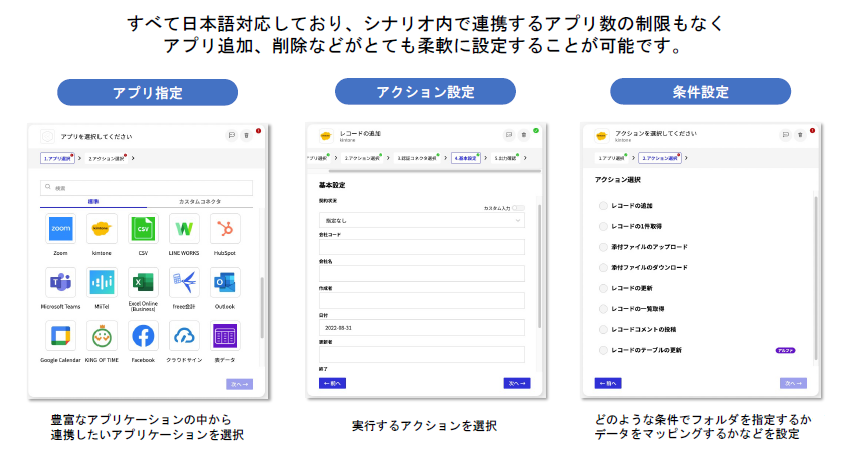Click 前へ button in アクション選択 panel
The image size is (851, 450).
608,383
